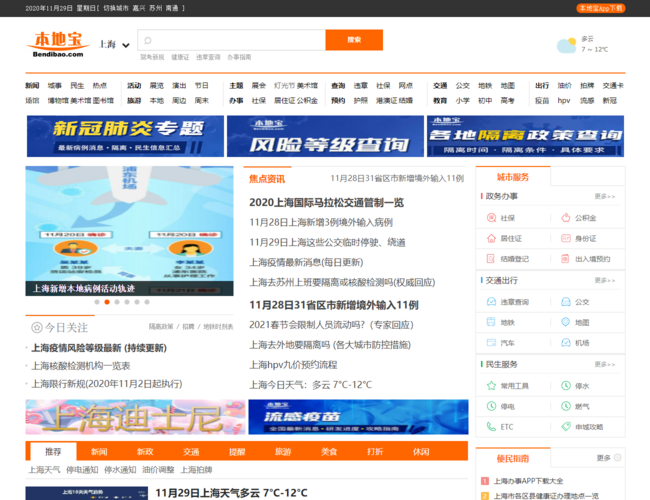The height and width of the screenshot is (500, 650).
Task: Click 本地宝App下载 button
Action: pos(601,8)
